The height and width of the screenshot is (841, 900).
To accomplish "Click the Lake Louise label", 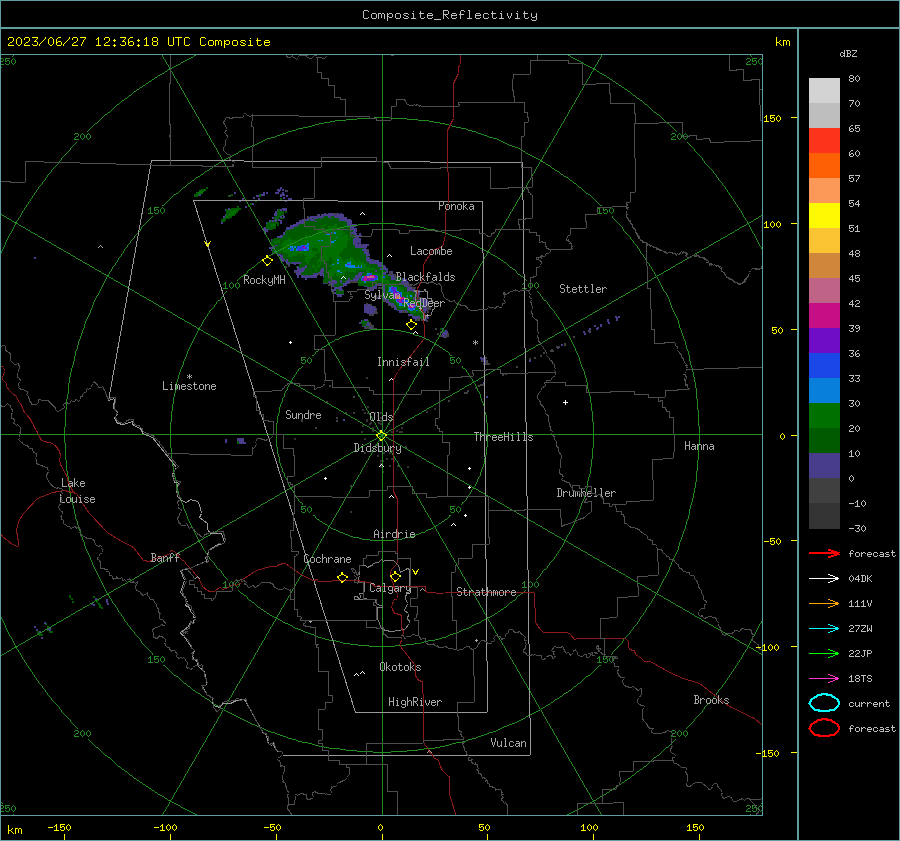I will (x=77, y=491).
